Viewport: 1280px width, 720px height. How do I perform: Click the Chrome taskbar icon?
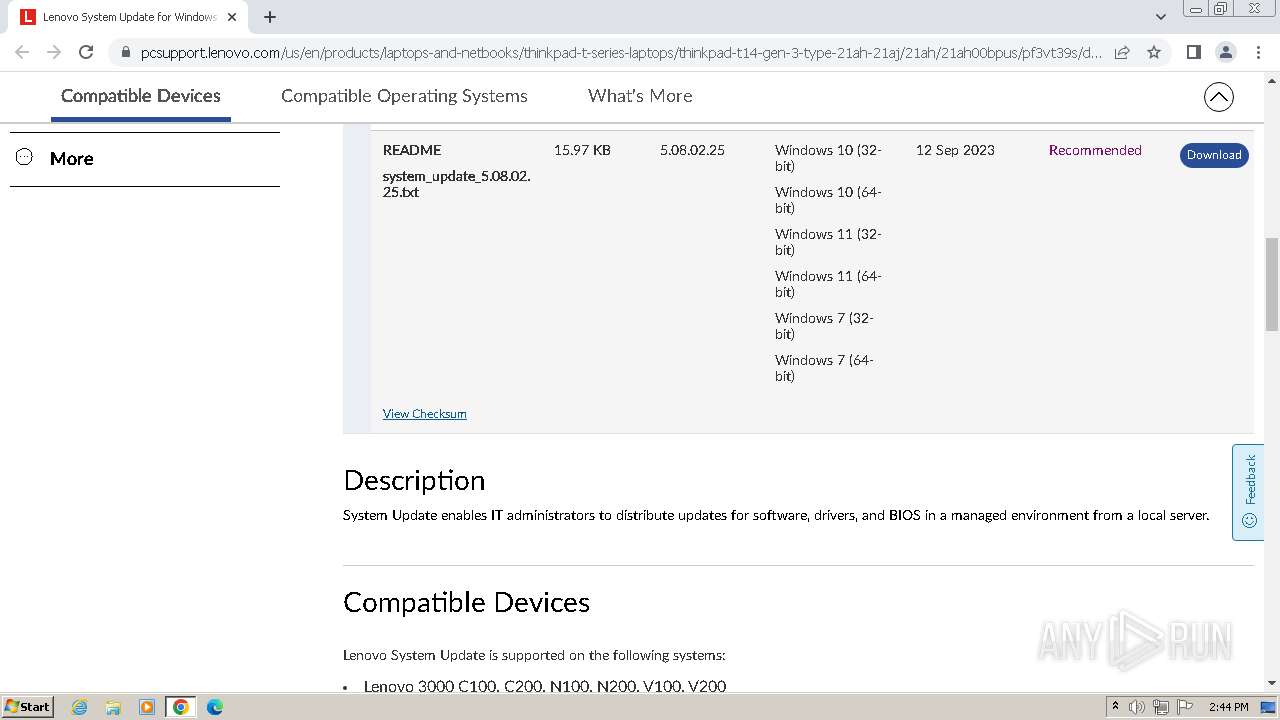click(181, 707)
